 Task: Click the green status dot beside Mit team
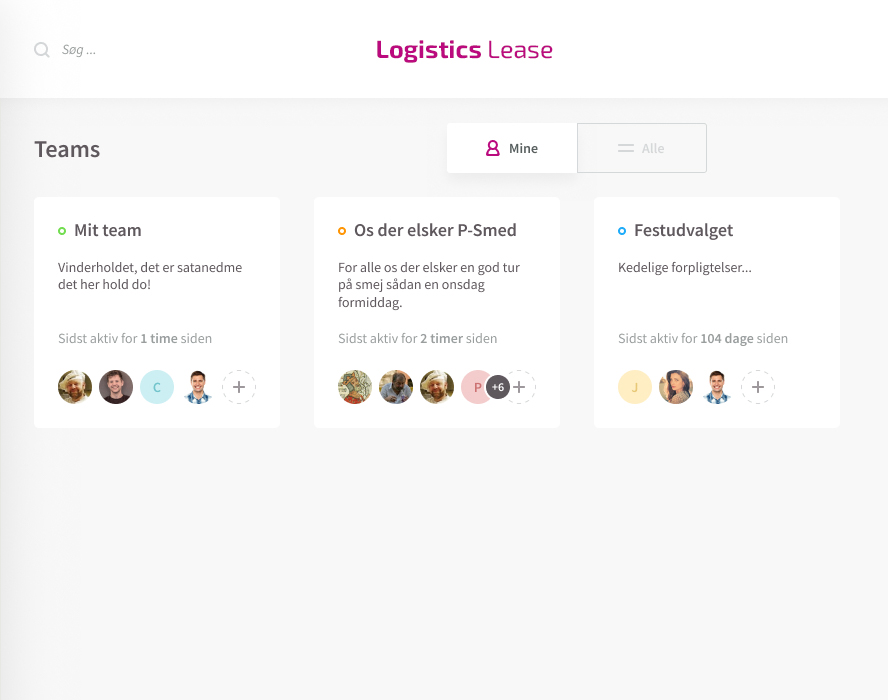(62, 231)
